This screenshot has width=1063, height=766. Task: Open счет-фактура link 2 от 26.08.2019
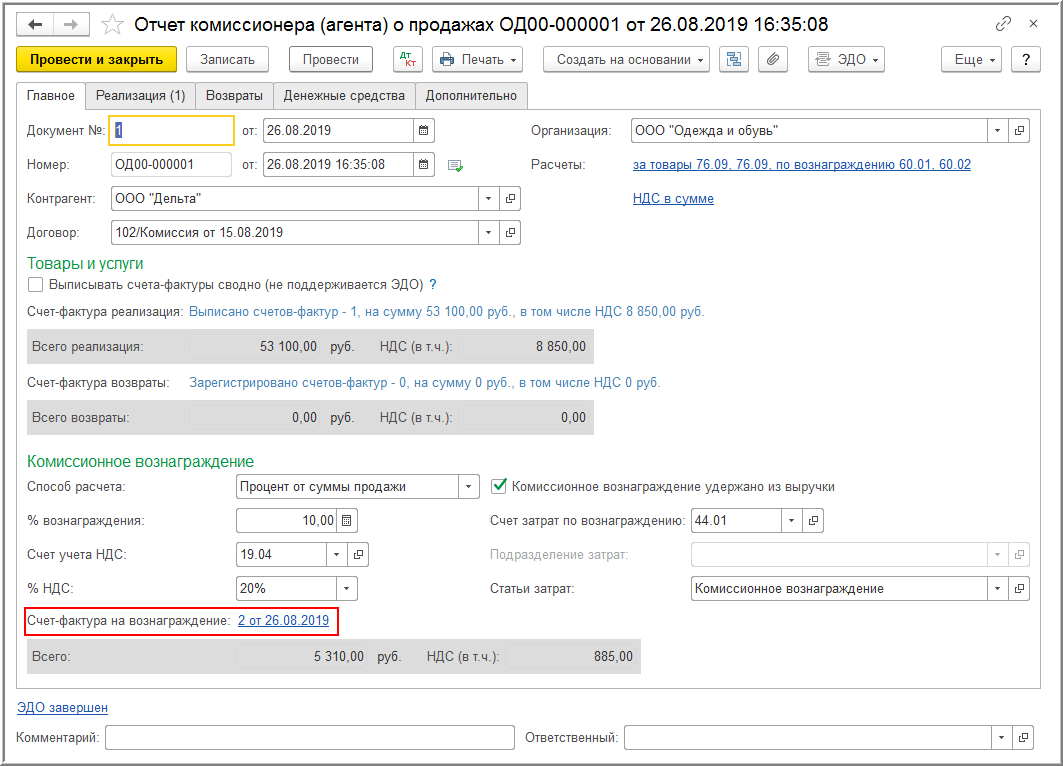point(283,620)
